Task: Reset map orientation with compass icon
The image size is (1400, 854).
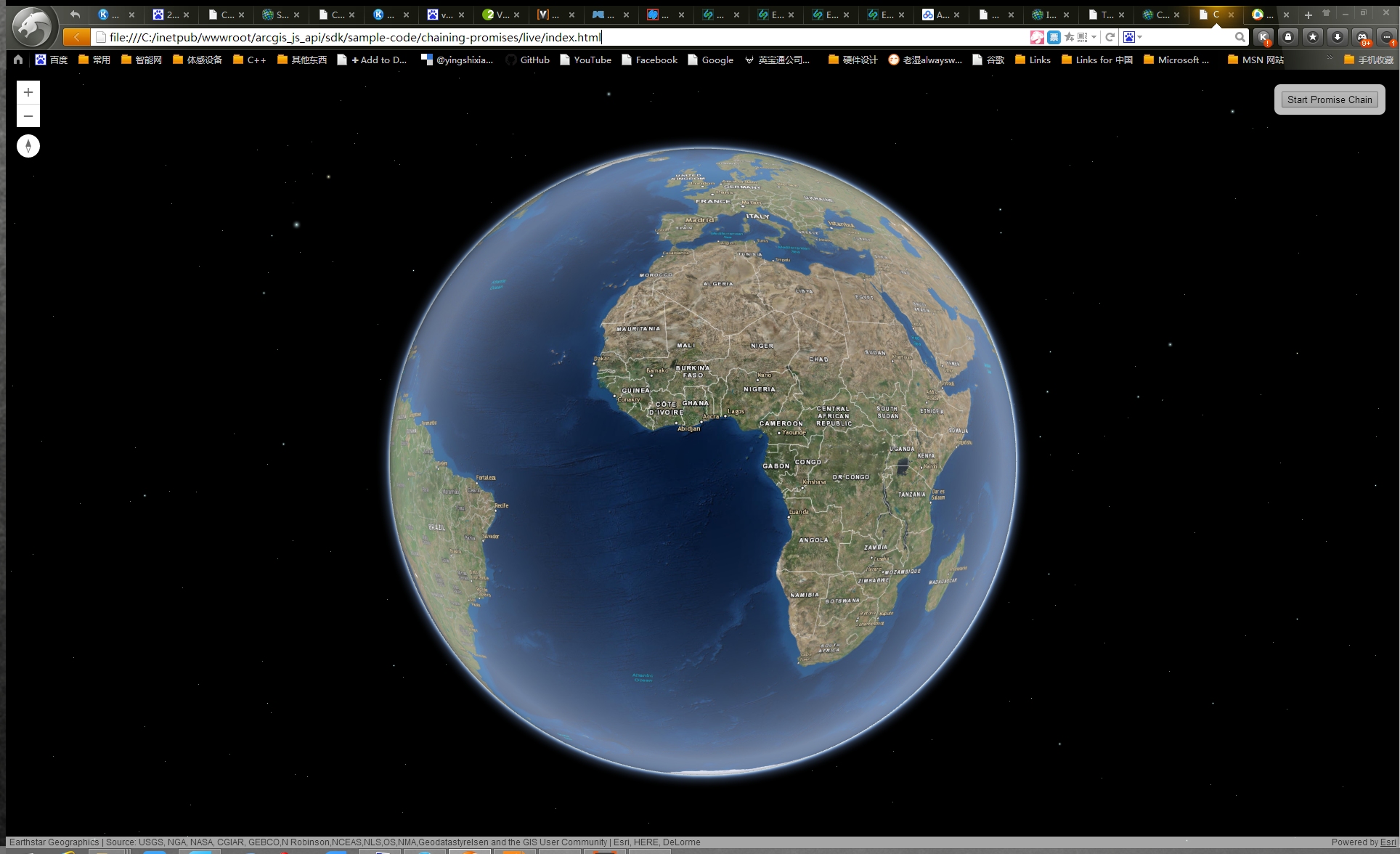Action: pos(28,146)
